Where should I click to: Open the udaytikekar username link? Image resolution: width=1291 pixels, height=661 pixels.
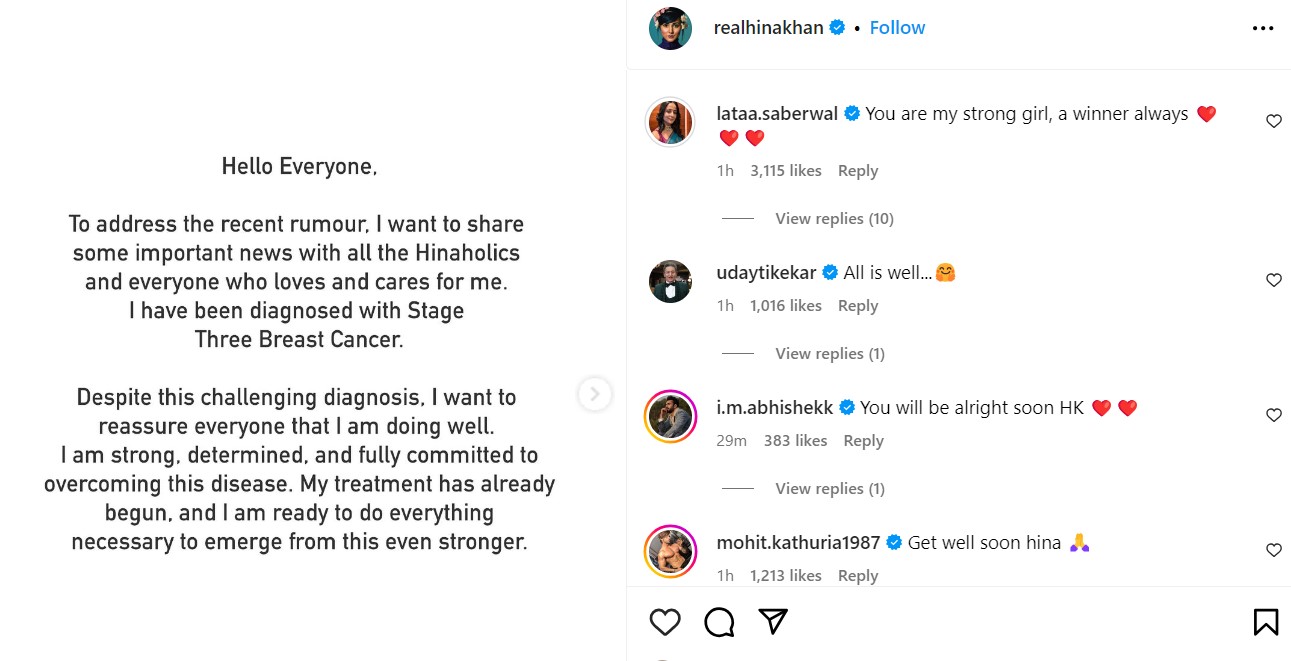point(766,272)
